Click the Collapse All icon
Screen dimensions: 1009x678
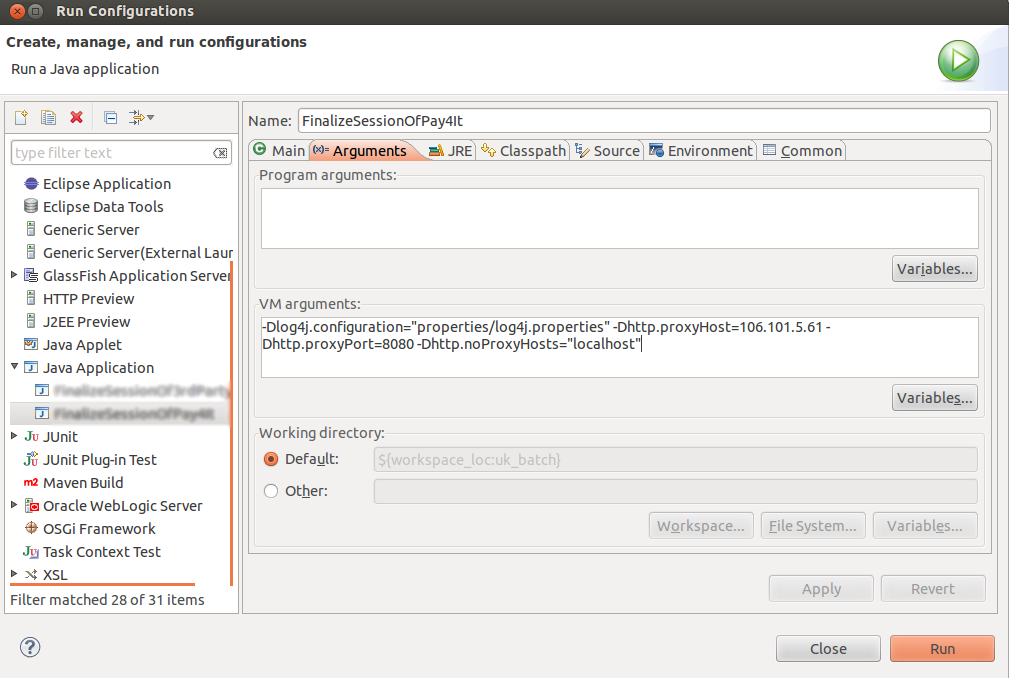[x=111, y=117]
